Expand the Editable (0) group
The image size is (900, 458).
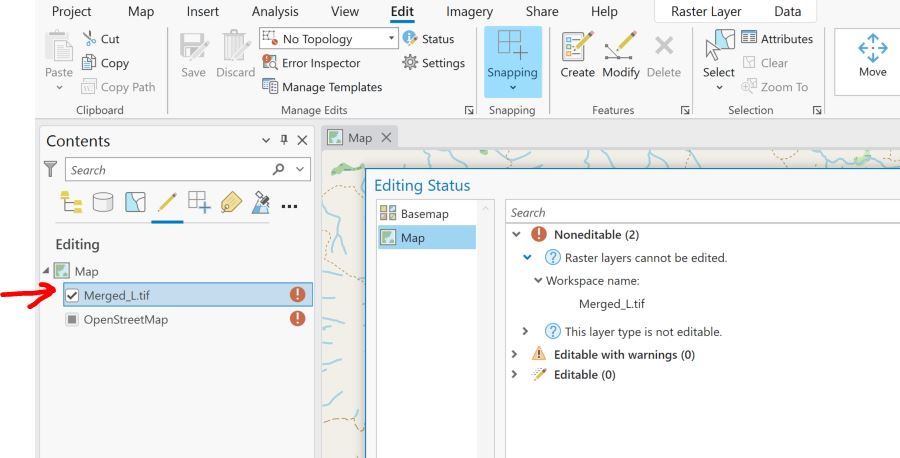516,375
